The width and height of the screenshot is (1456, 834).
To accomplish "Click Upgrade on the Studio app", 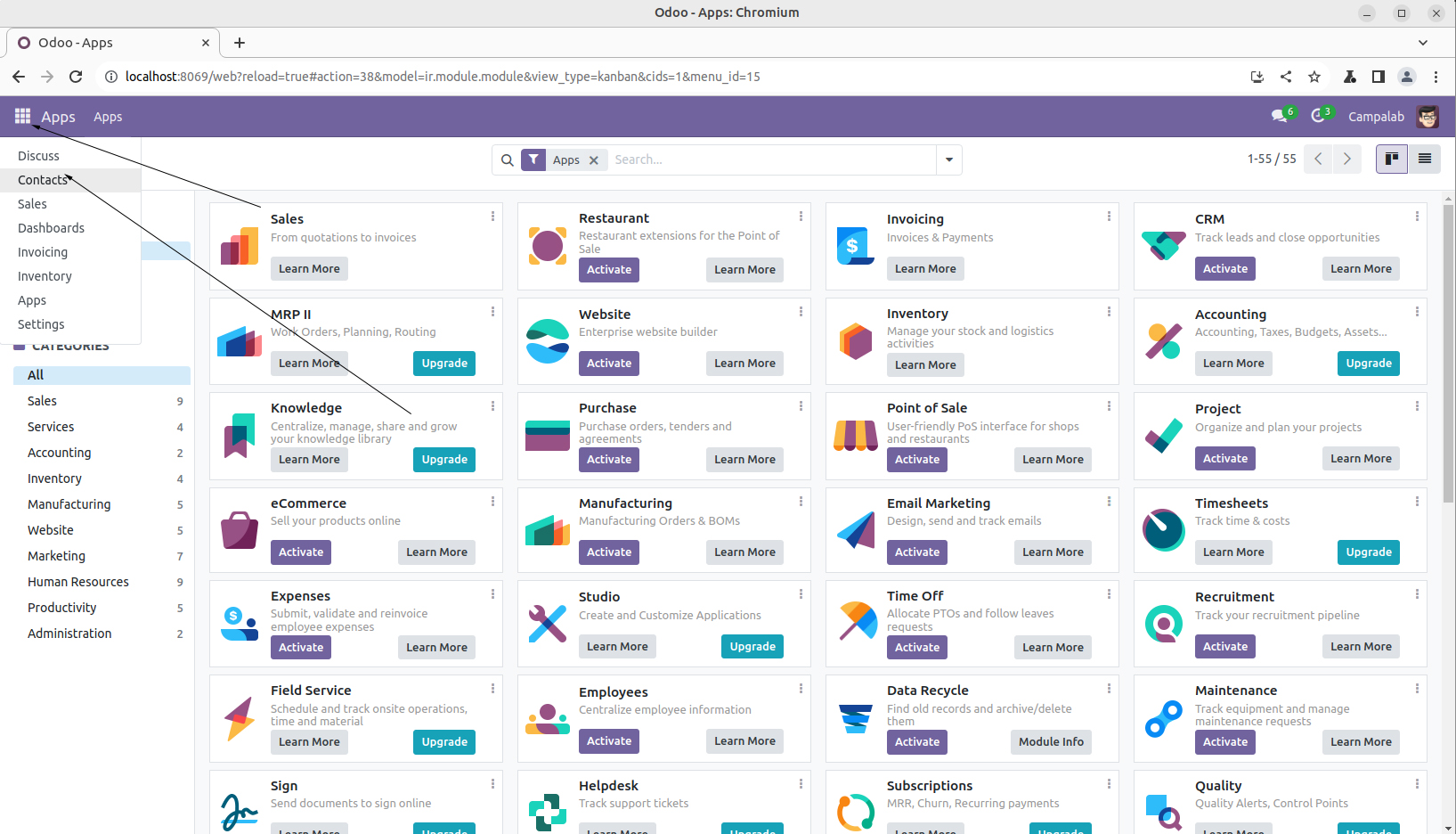I will click(752, 647).
